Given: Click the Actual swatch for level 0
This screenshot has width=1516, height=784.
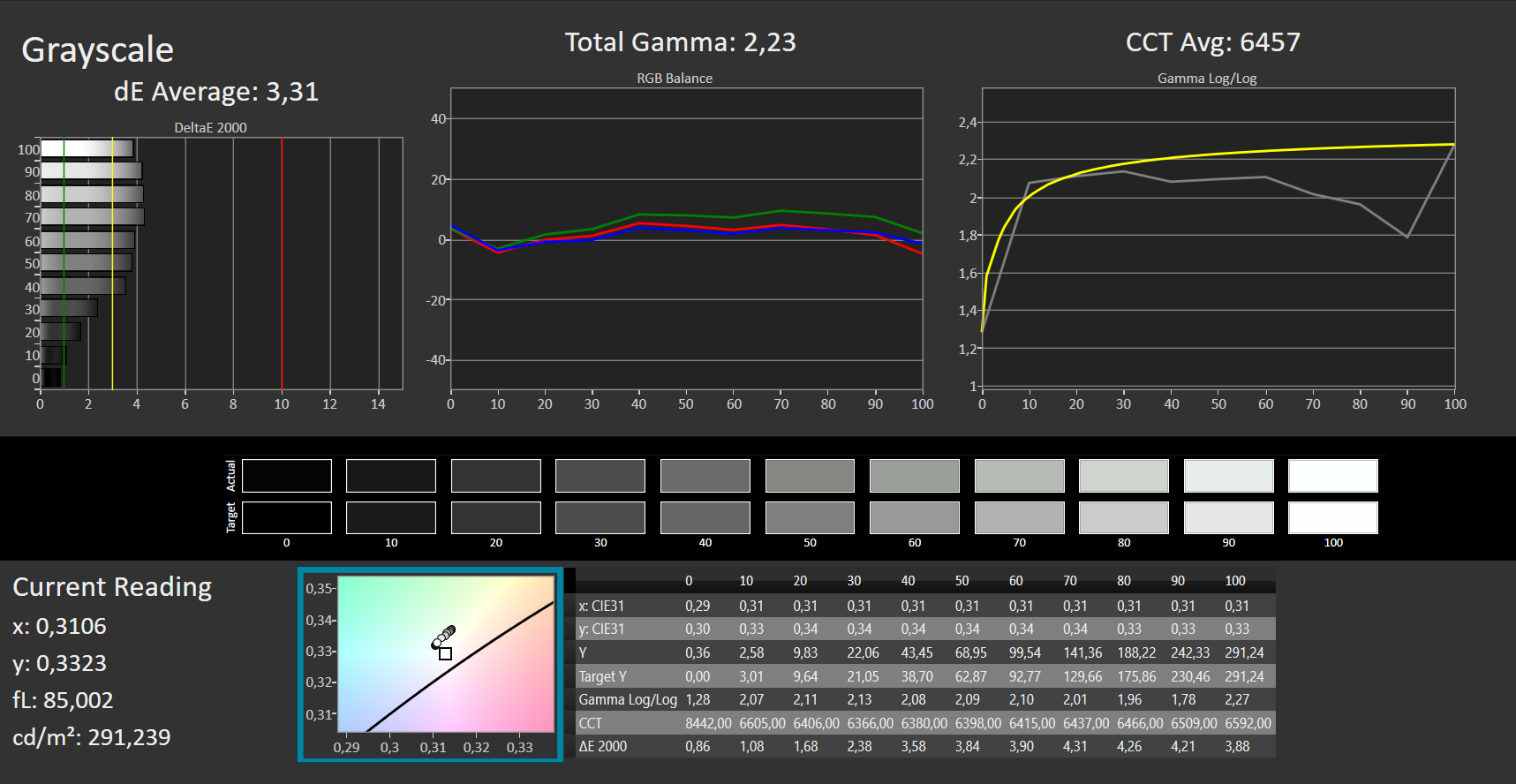Looking at the screenshot, I should tap(287, 476).
